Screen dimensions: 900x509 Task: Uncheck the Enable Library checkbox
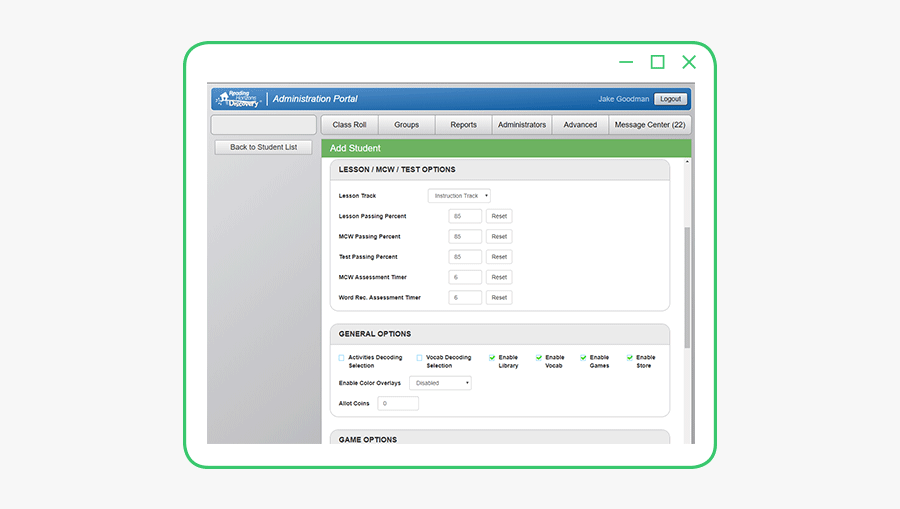tap(492, 357)
